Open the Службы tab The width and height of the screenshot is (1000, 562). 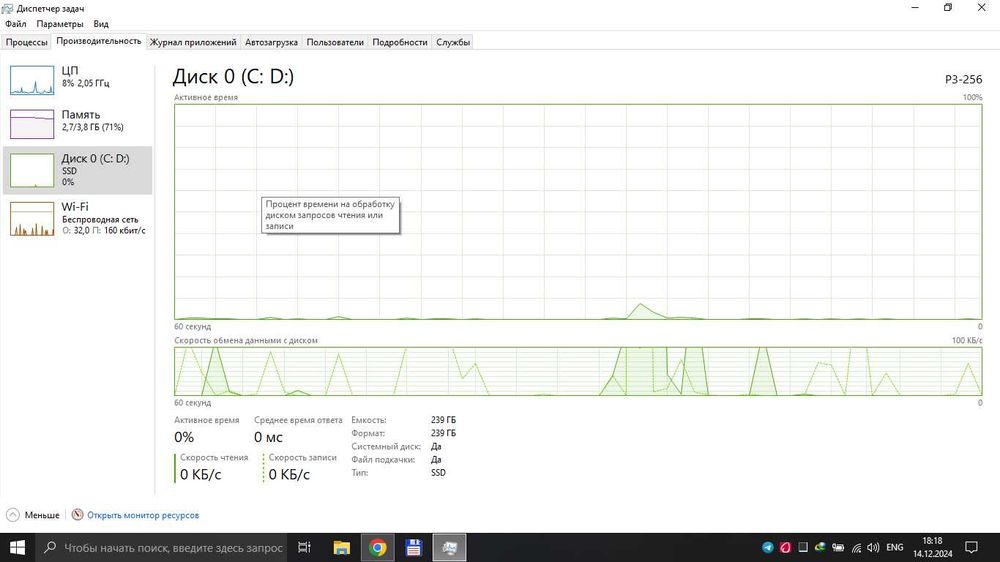(453, 42)
